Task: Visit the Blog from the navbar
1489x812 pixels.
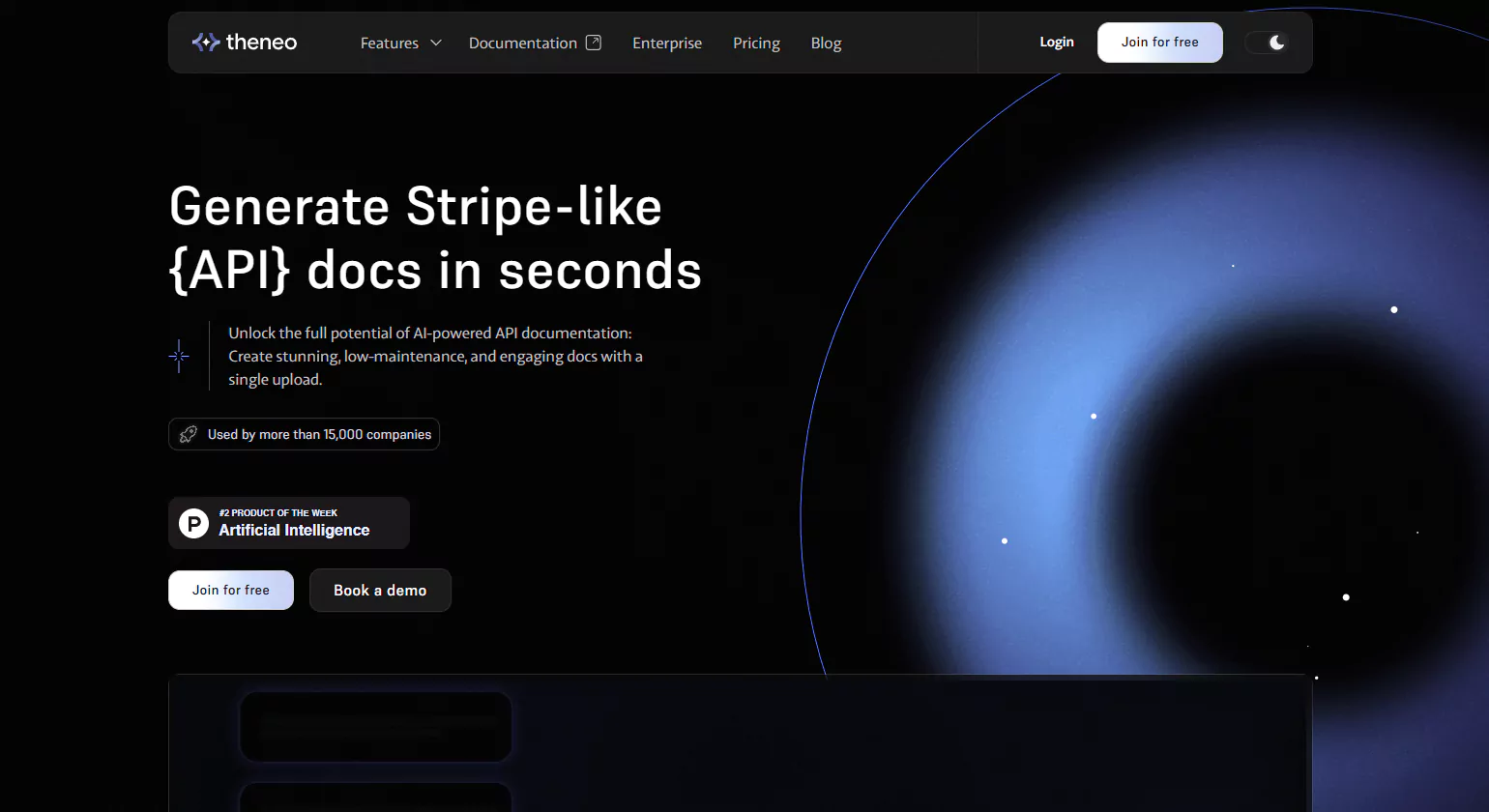Action: [x=826, y=43]
